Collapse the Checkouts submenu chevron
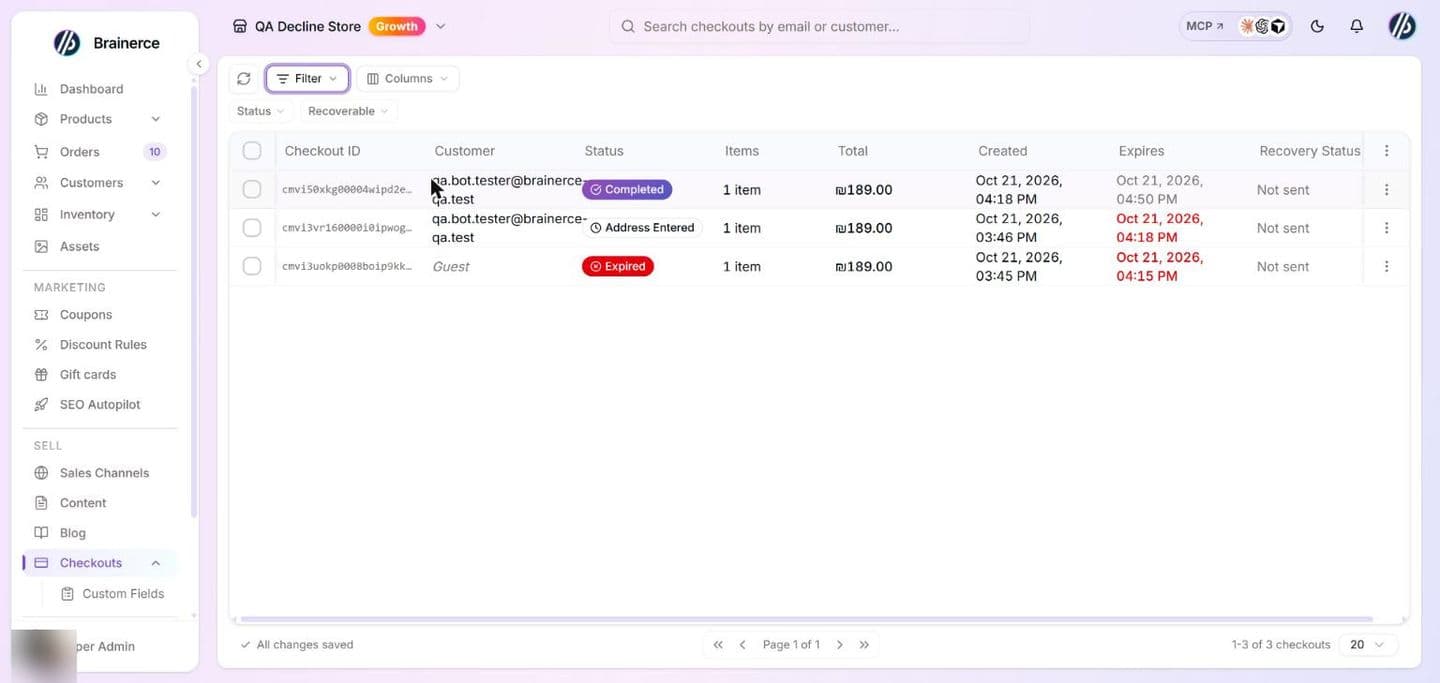This screenshot has height=683, width=1440. pyautogui.click(x=155, y=563)
